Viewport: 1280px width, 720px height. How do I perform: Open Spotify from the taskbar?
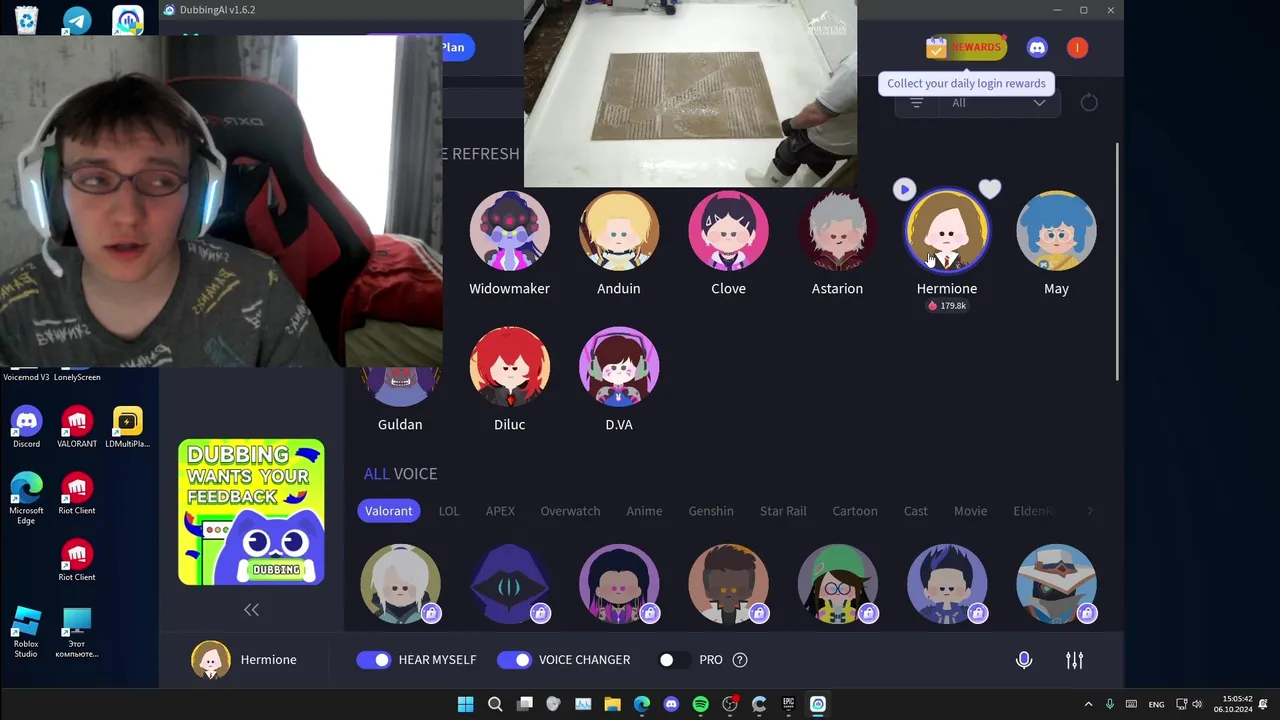tap(700, 704)
